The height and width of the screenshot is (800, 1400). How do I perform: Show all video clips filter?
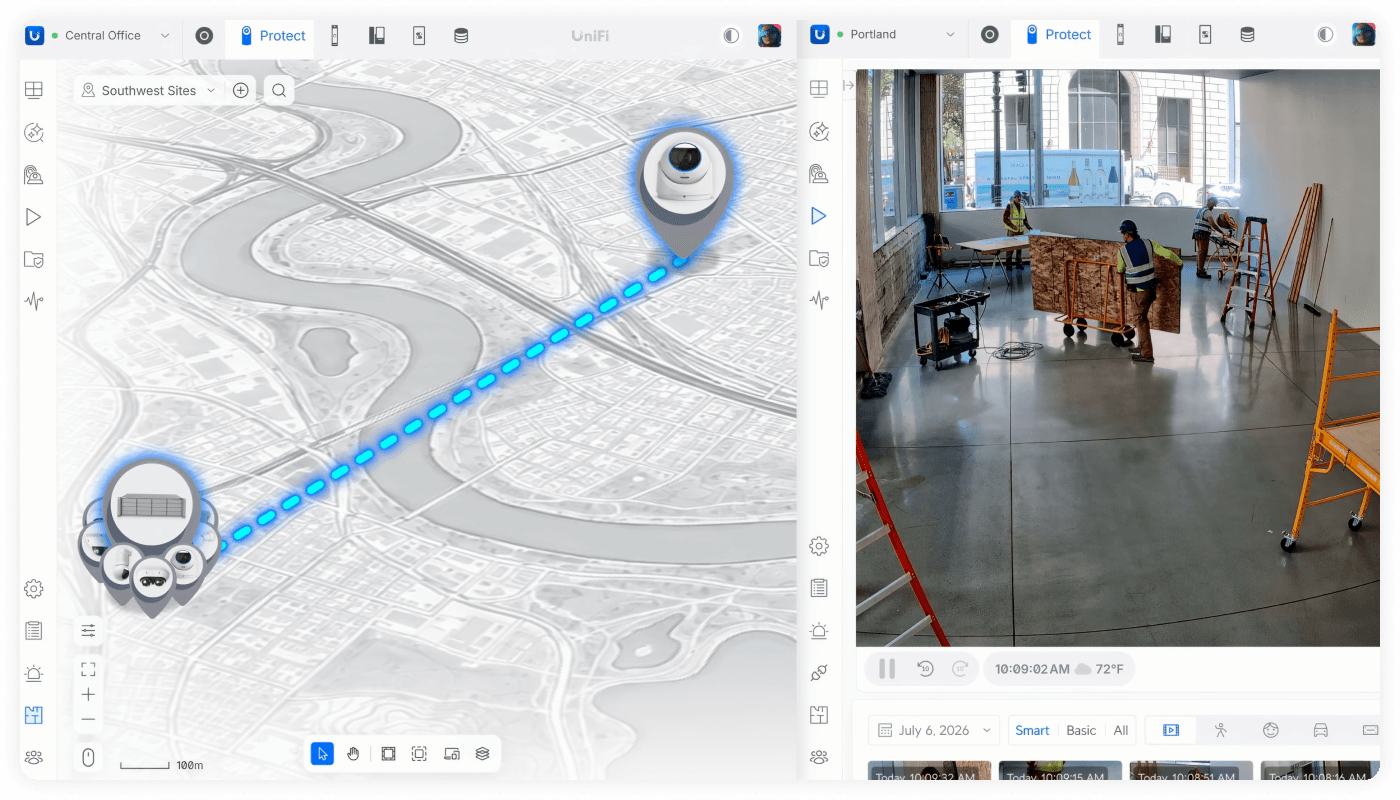coord(1171,730)
